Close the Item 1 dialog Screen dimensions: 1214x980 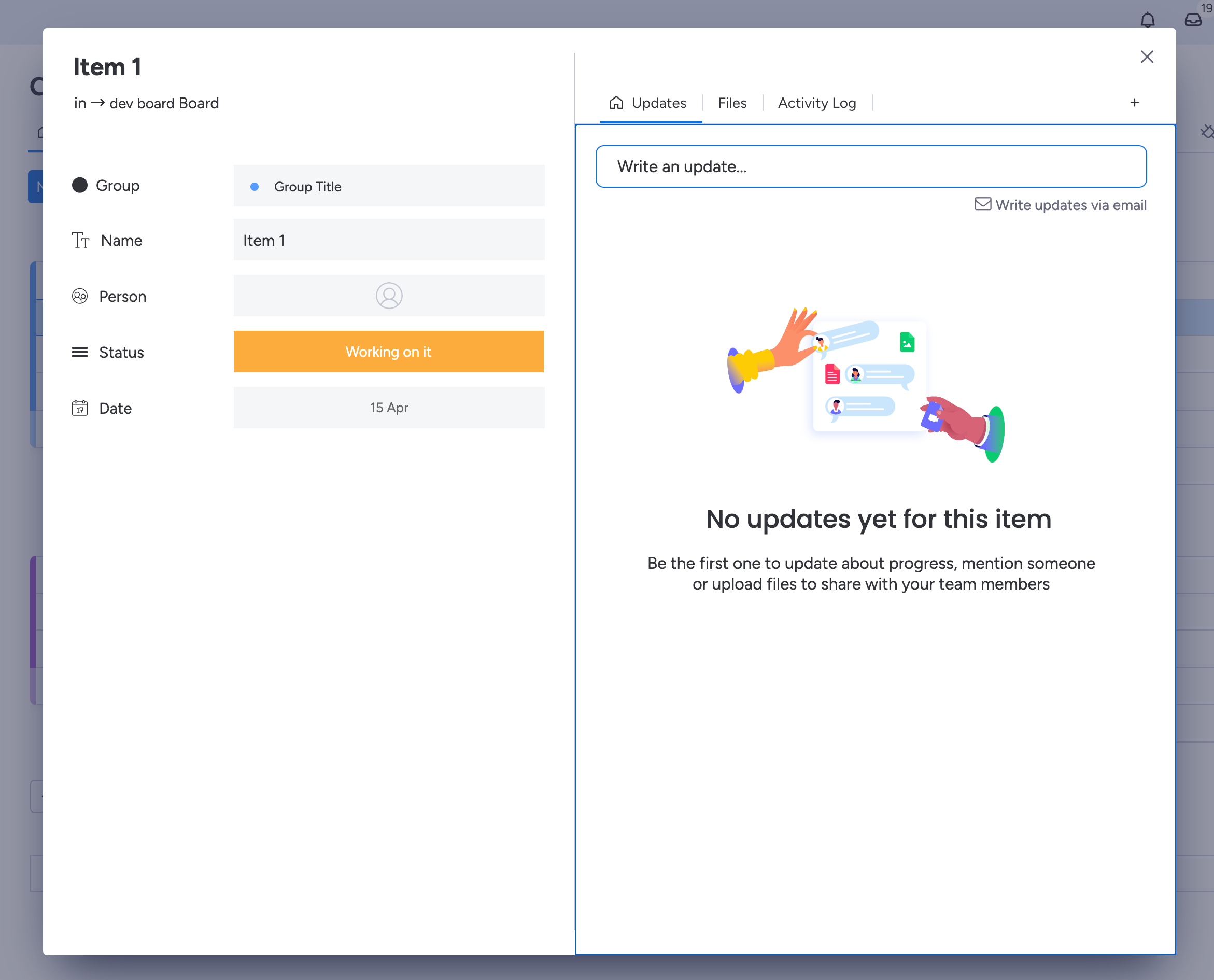[1146, 57]
